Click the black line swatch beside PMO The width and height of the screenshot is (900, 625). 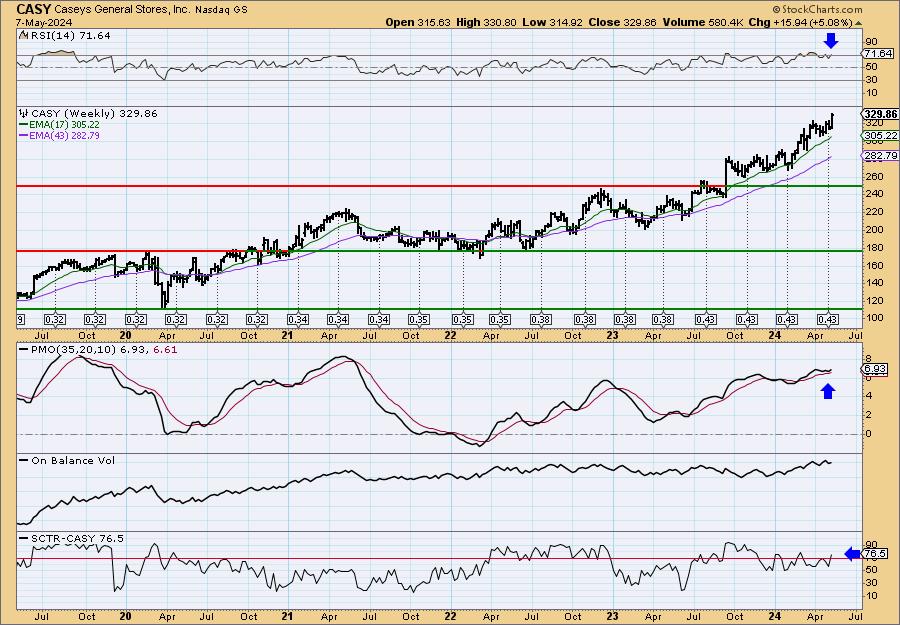pos(24,349)
